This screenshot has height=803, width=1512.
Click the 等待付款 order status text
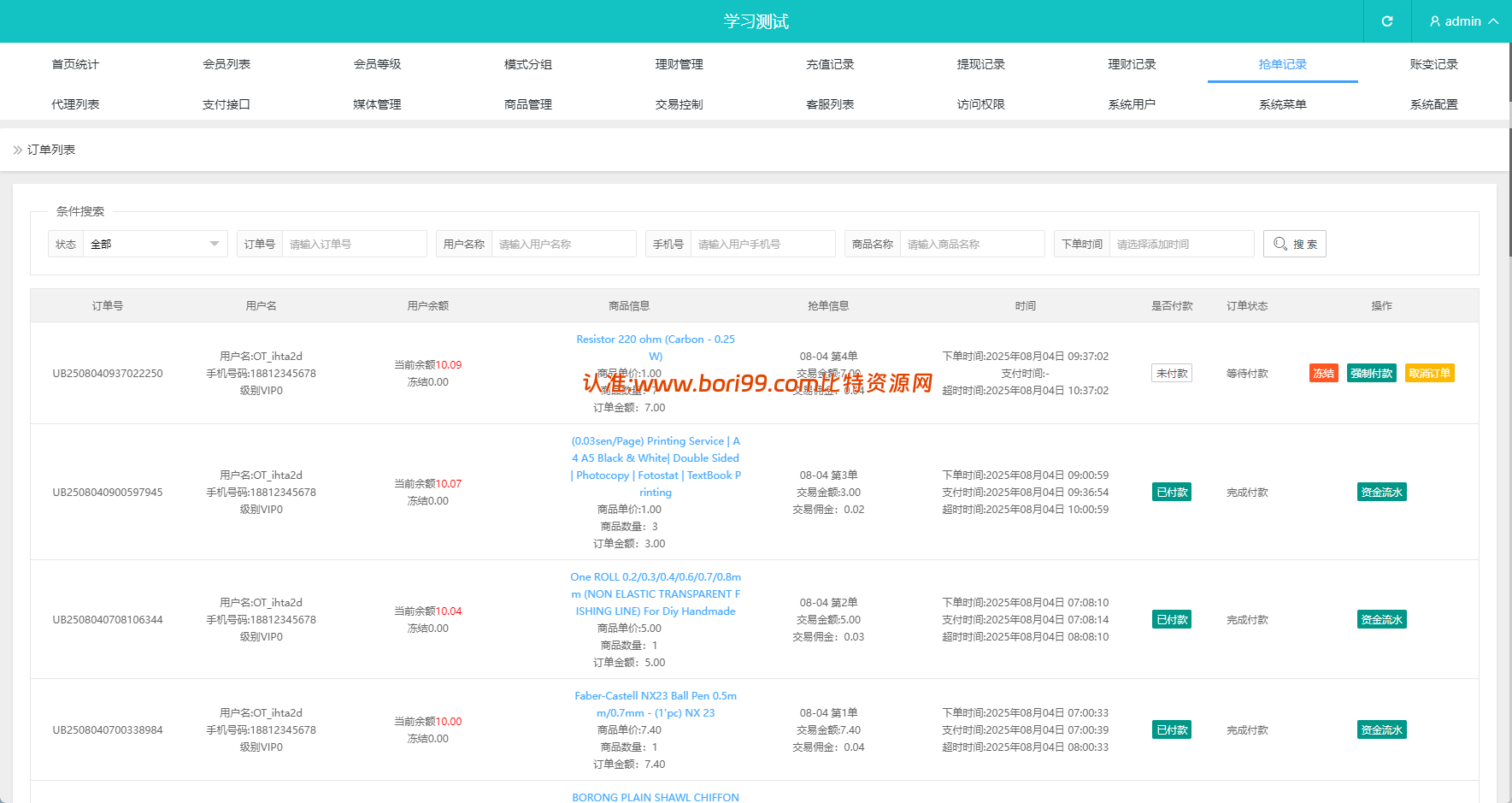pyautogui.click(x=1247, y=373)
